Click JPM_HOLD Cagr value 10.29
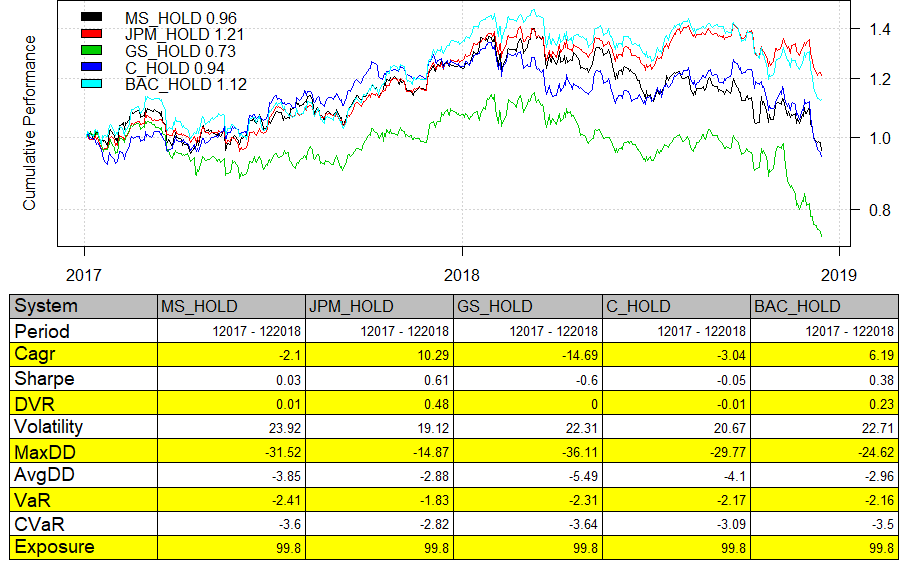908x569 pixels. (433, 355)
